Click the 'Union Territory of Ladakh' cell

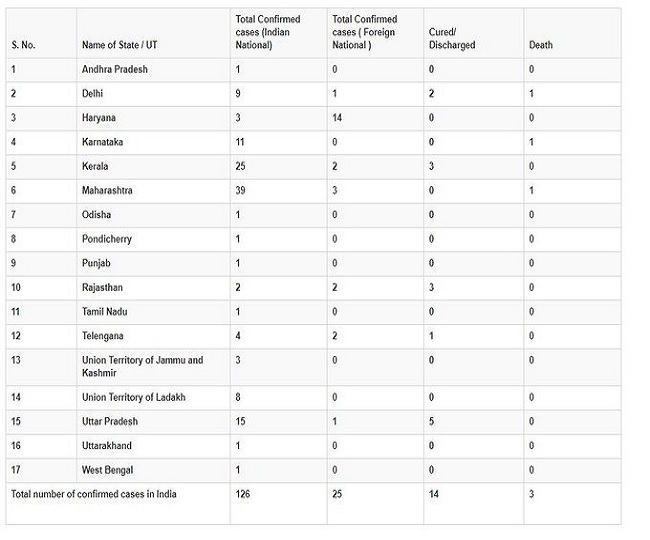point(133,397)
